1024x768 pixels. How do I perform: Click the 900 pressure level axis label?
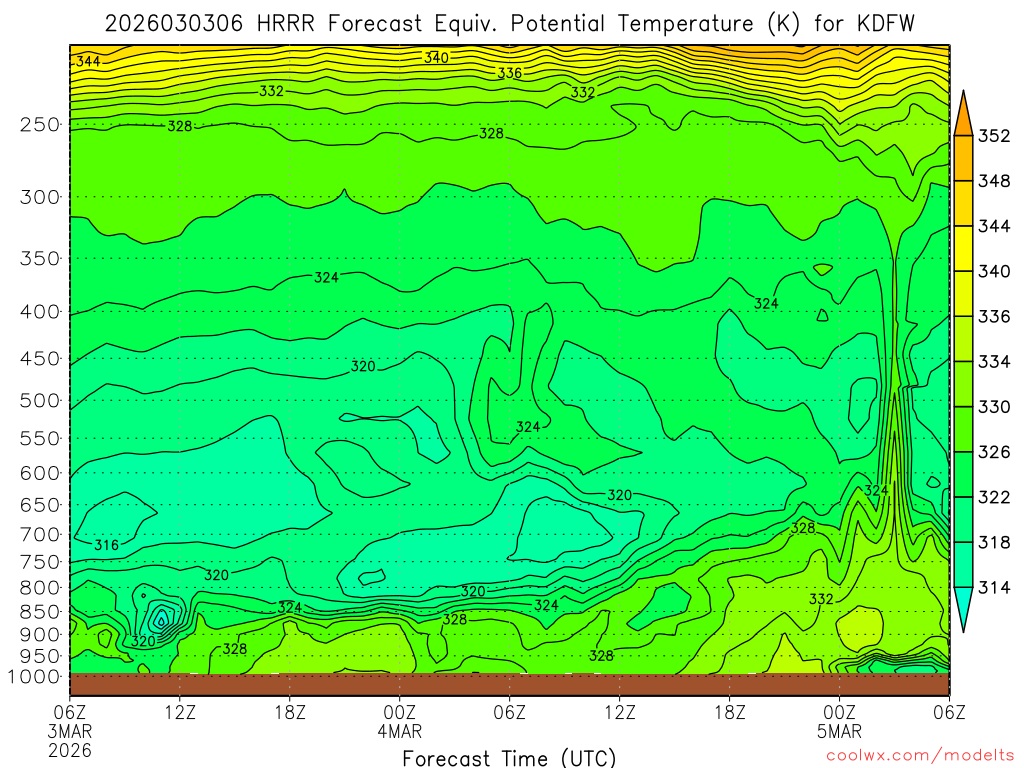[x=40, y=635]
